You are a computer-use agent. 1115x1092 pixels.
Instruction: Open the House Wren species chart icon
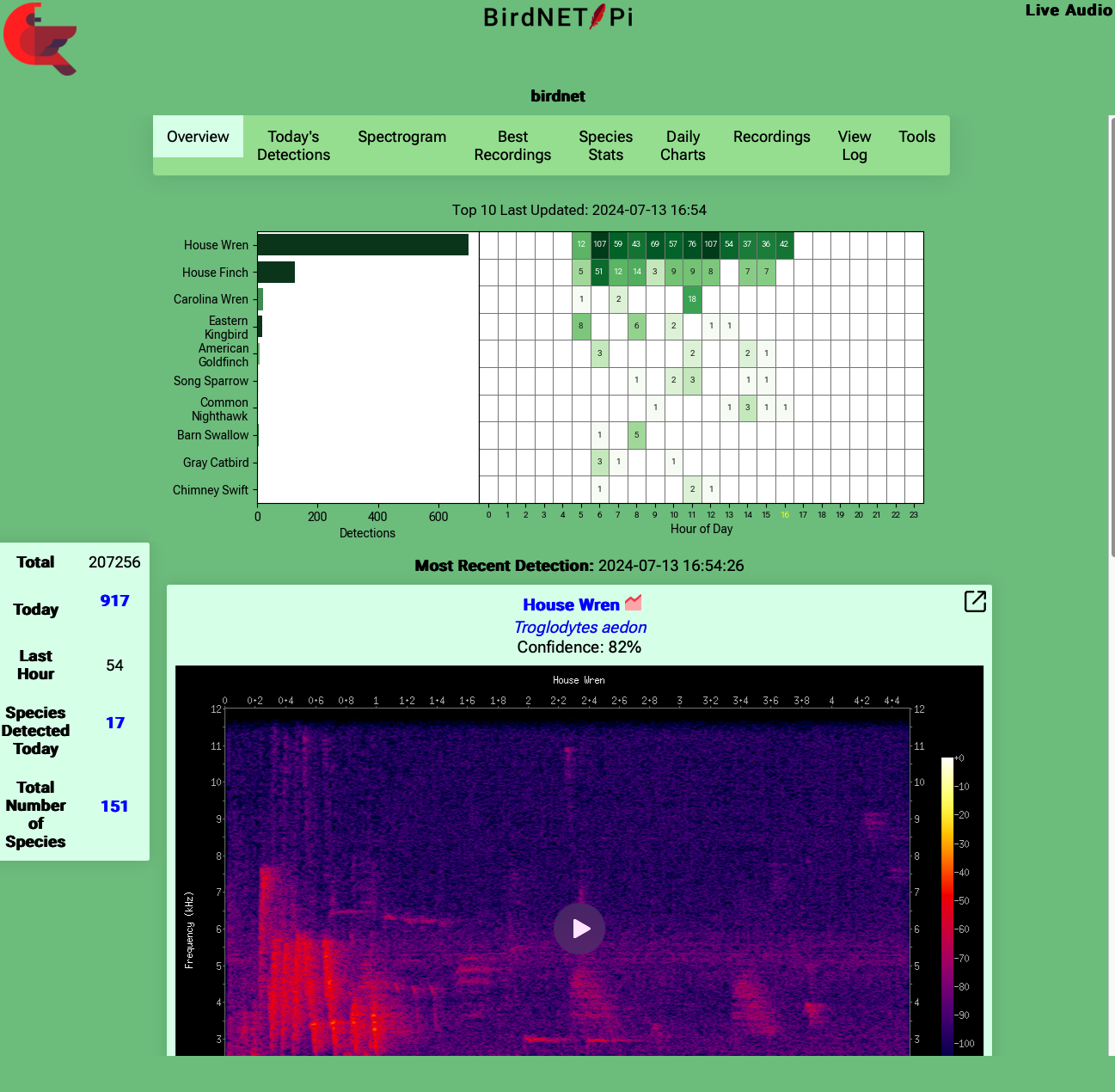click(634, 603)
